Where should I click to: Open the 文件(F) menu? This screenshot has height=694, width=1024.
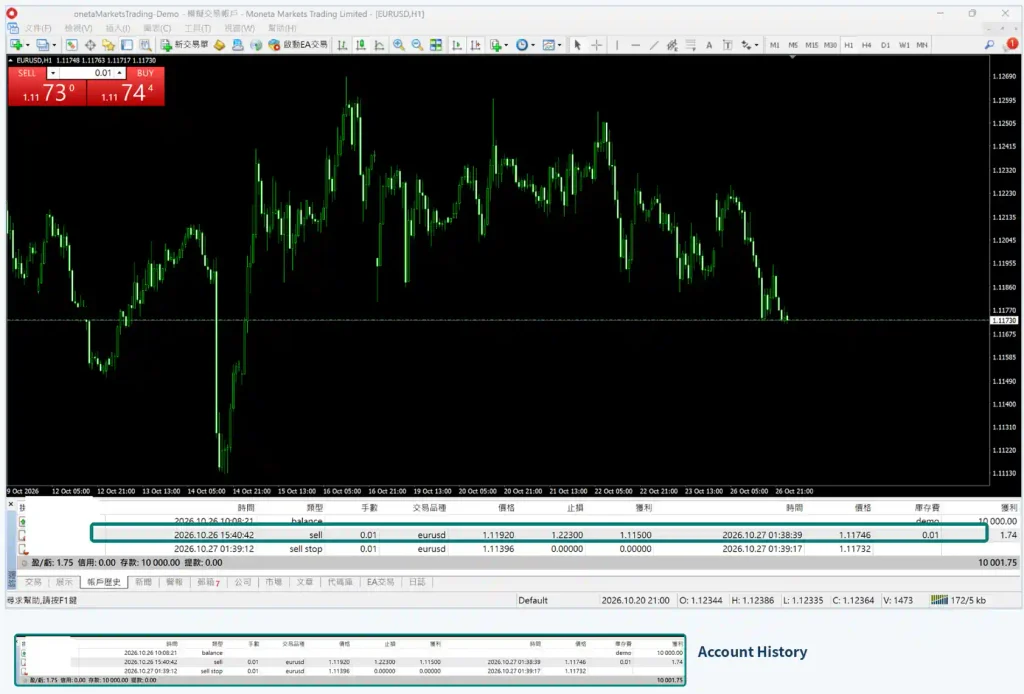coord(38,28)
